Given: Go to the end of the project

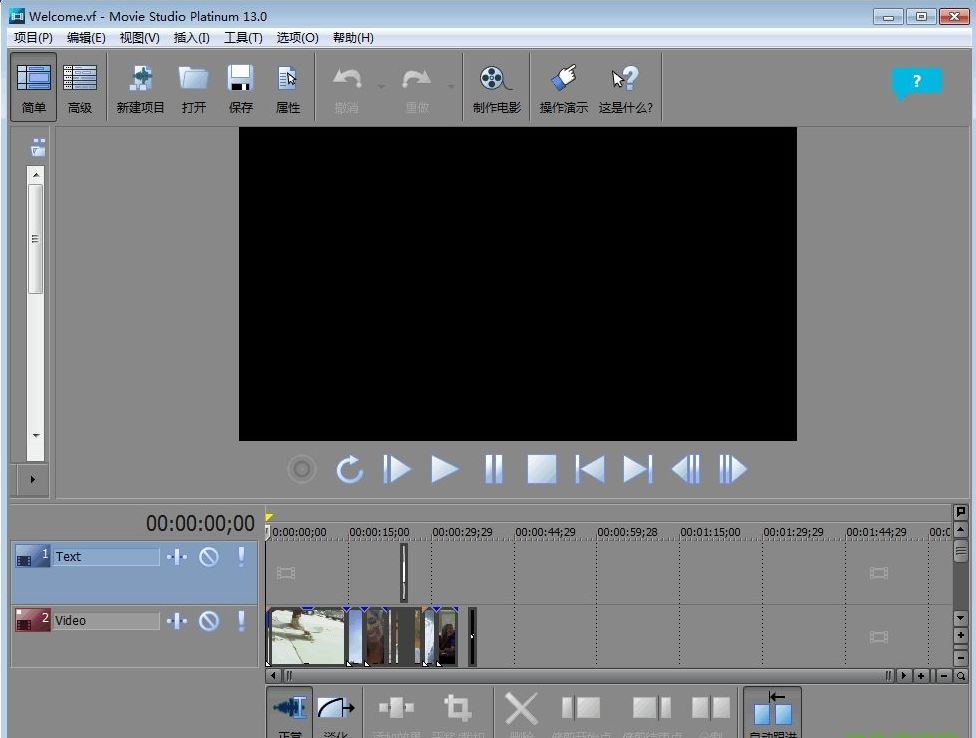Looking at the screenshot, I should coord(638,469).
